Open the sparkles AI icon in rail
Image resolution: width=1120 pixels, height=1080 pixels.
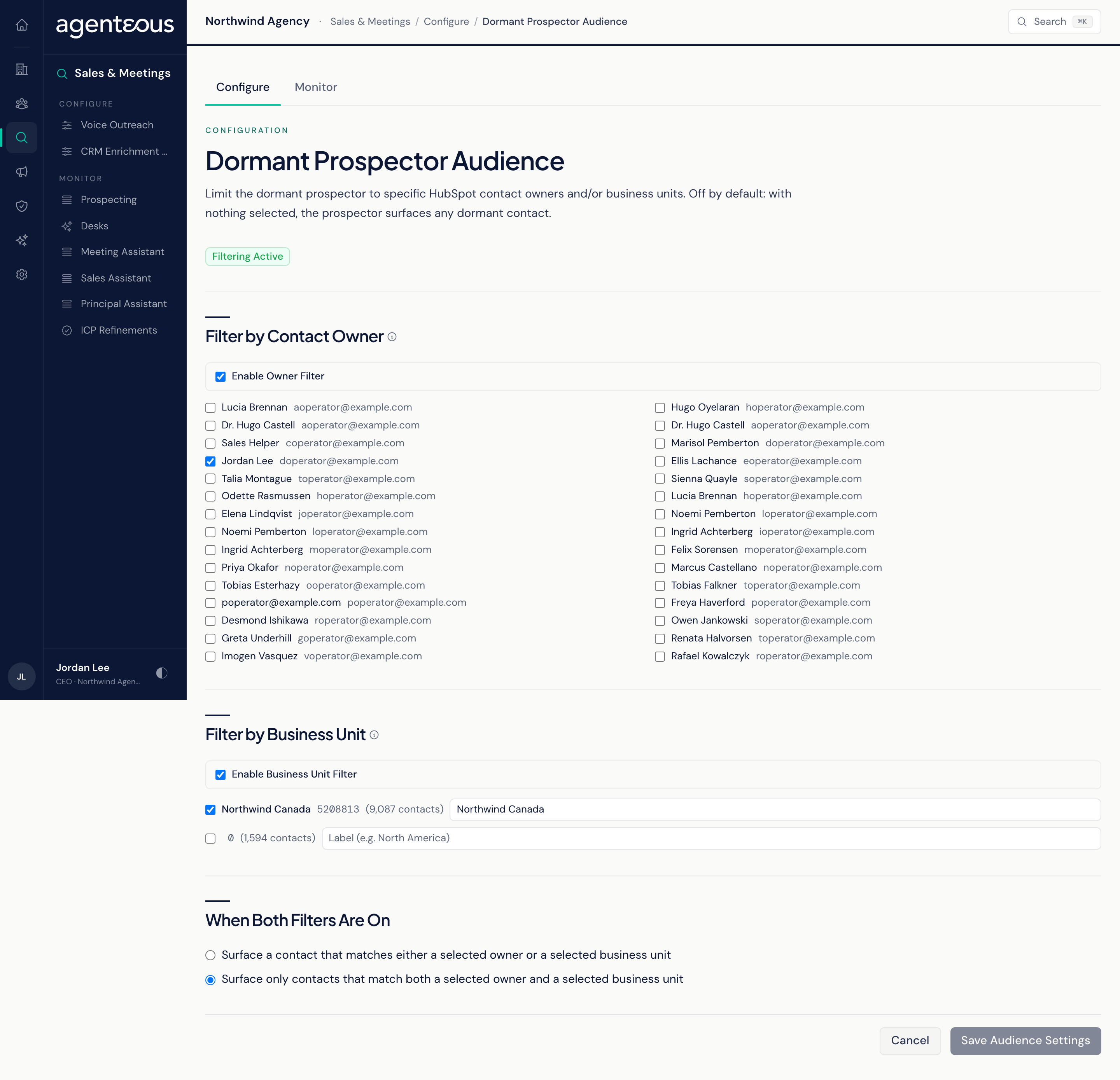click(x=22, y=240)
